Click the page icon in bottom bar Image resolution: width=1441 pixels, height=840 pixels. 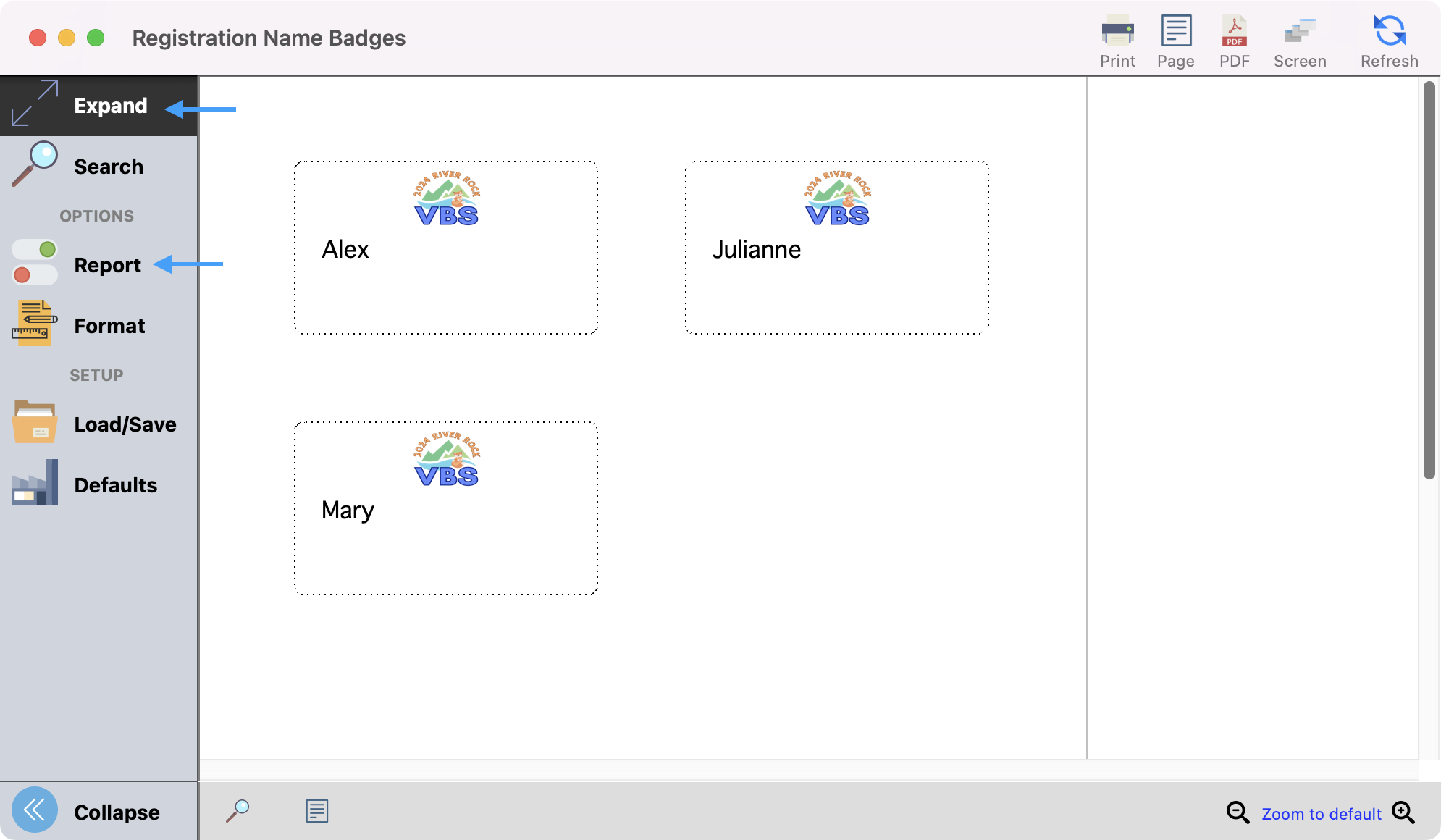317,811
